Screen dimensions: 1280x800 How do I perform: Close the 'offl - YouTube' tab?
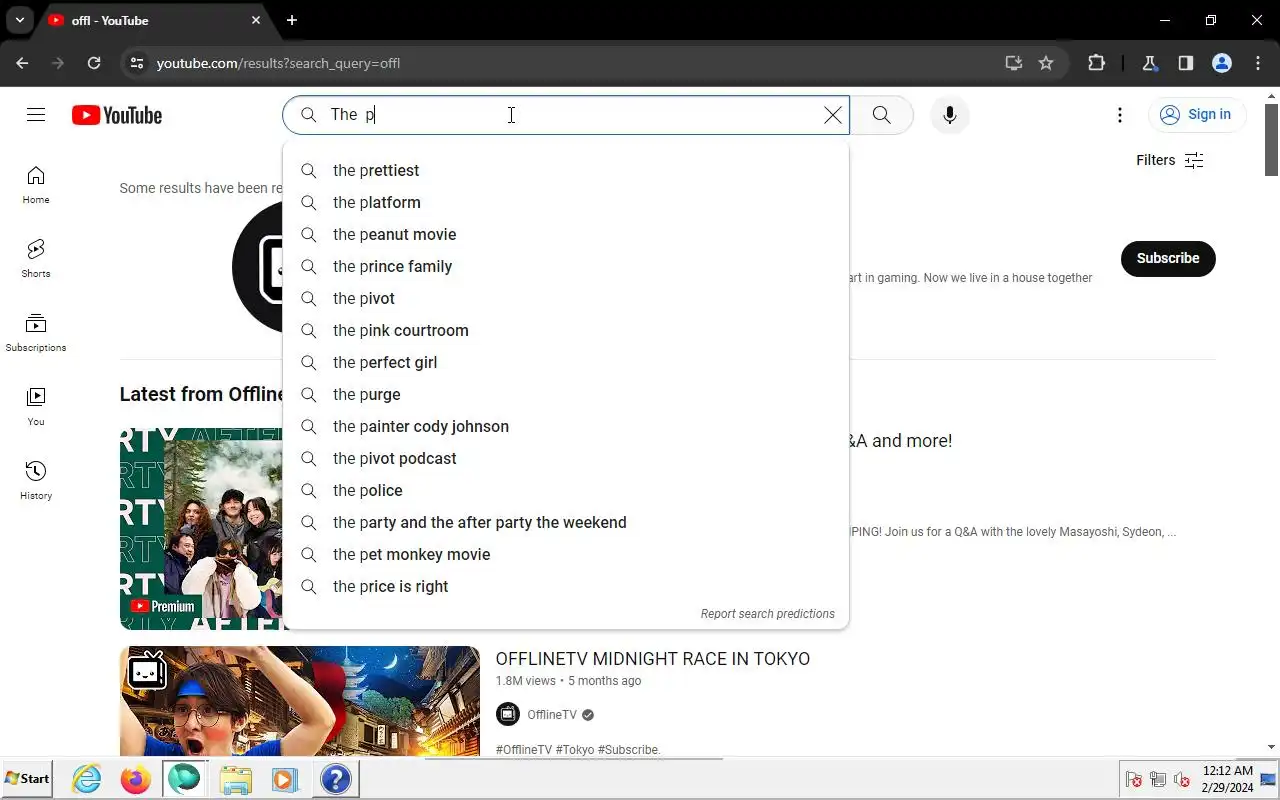pyautogui.click(x=256, y=20)
